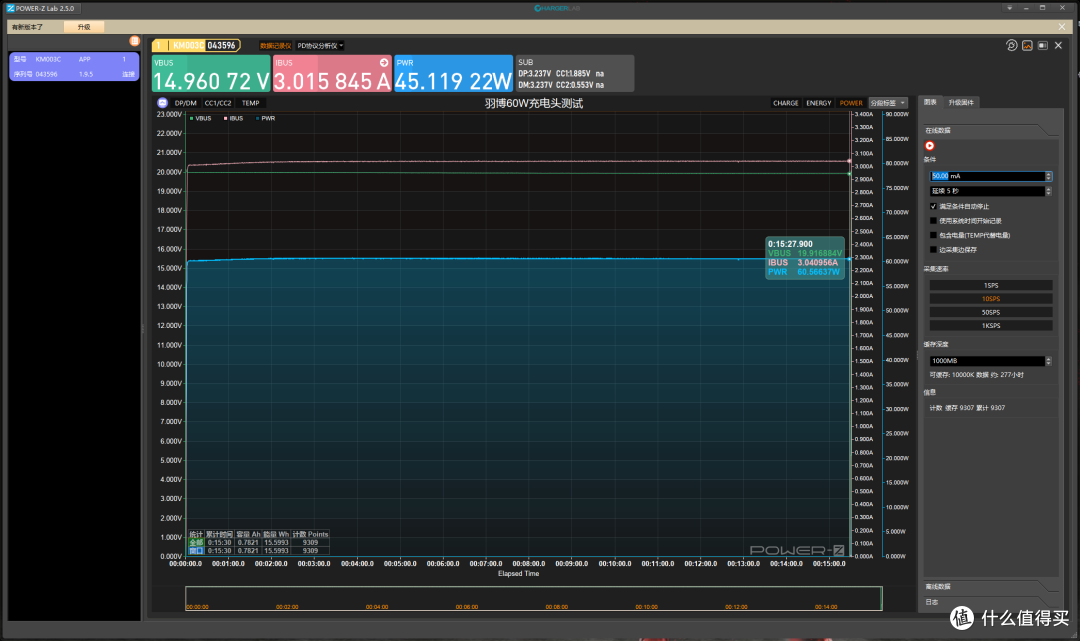Select the 1 KM003C 043596 device tab
This screenshot has height=641, width=1080.
click(196, 45)
